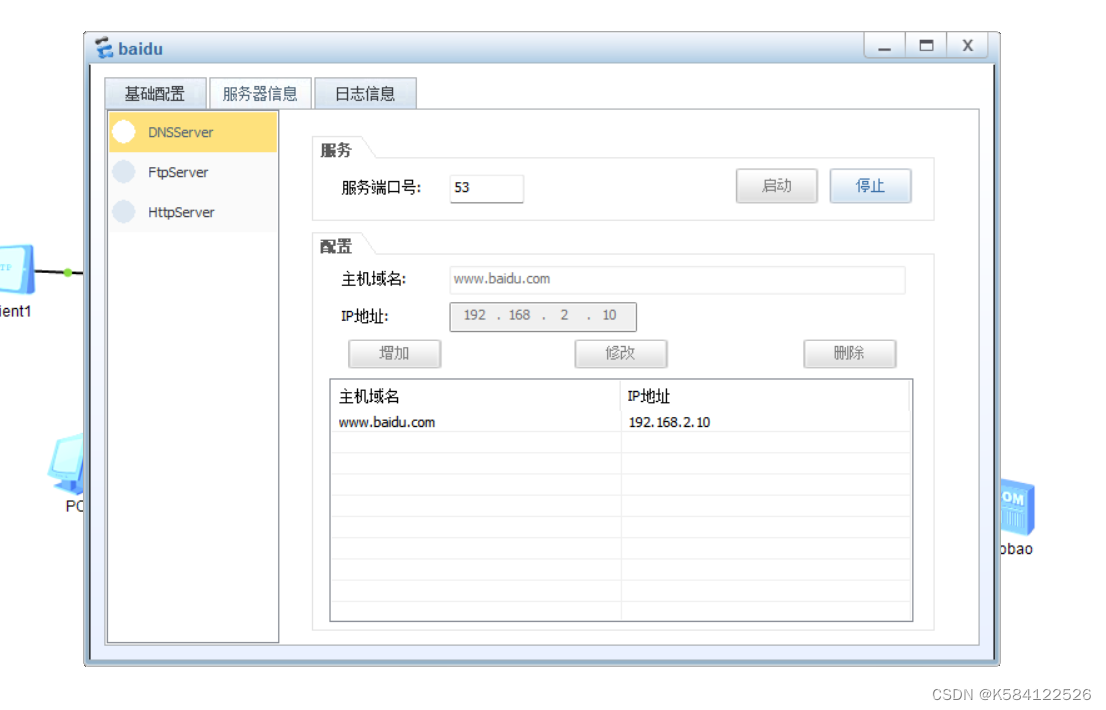The image size is (1106, 710).
Task: Click the FtpServer radio circle
Action: click(124, 172)
